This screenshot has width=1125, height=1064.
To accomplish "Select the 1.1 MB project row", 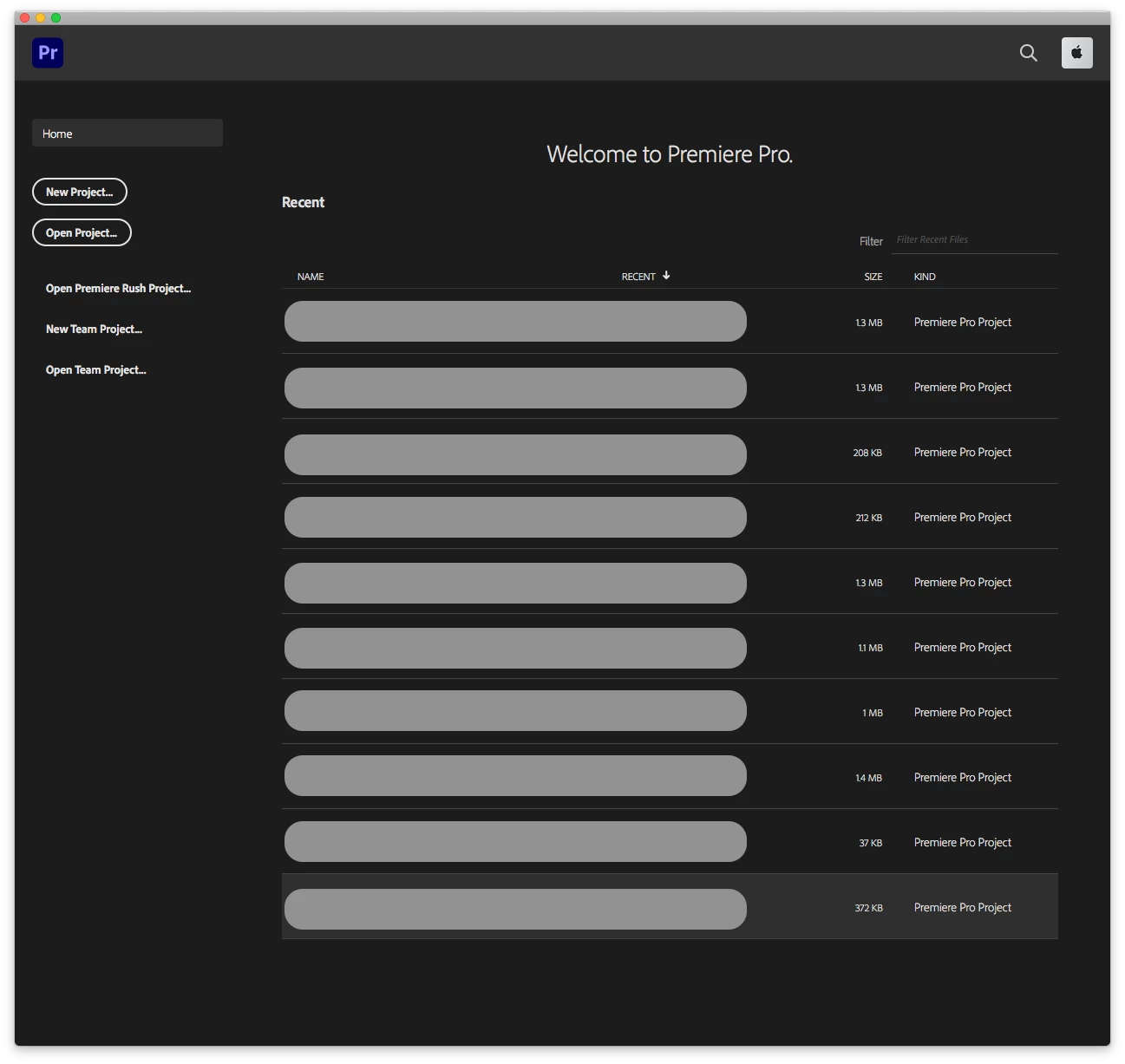I will pos(670,647).
